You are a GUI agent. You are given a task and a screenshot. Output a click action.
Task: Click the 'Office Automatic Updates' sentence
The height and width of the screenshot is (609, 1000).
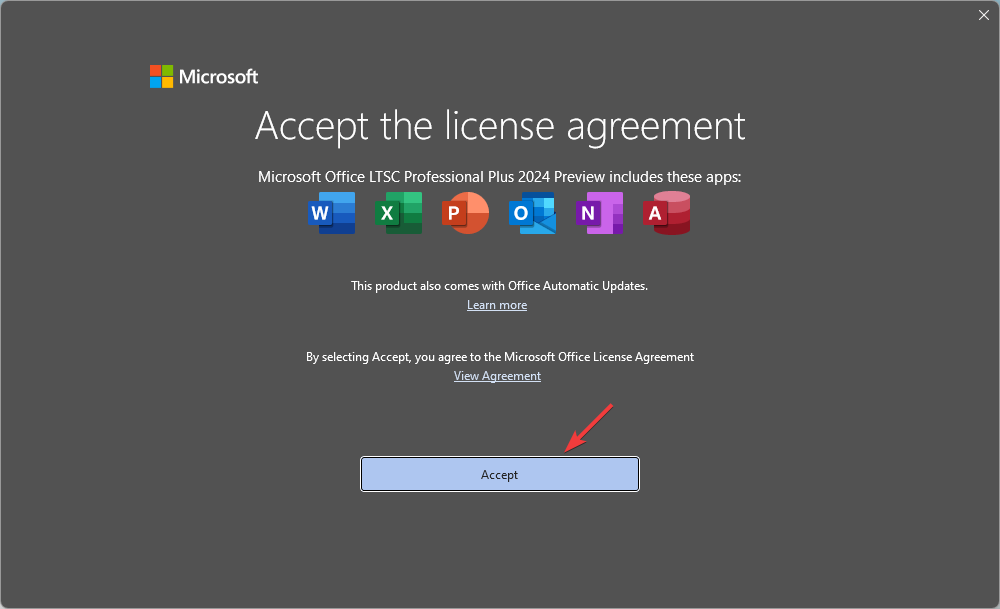499,286
